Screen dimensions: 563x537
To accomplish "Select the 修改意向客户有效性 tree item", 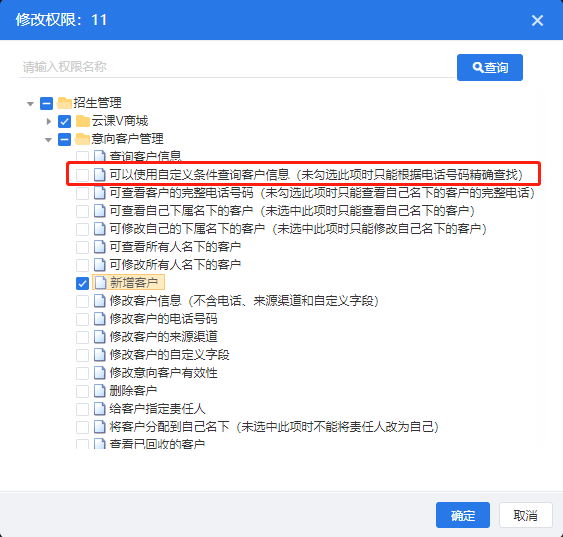I will click(x=163, y=373).
